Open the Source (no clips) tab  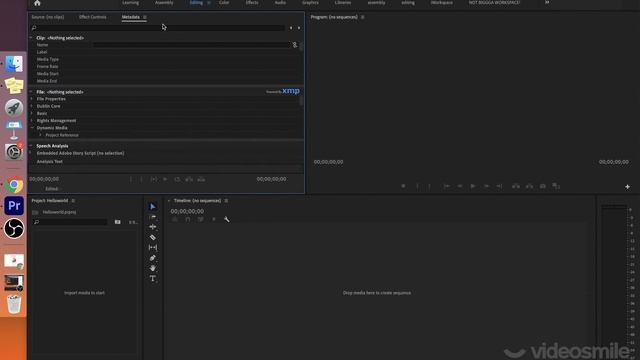click(48, 17)
